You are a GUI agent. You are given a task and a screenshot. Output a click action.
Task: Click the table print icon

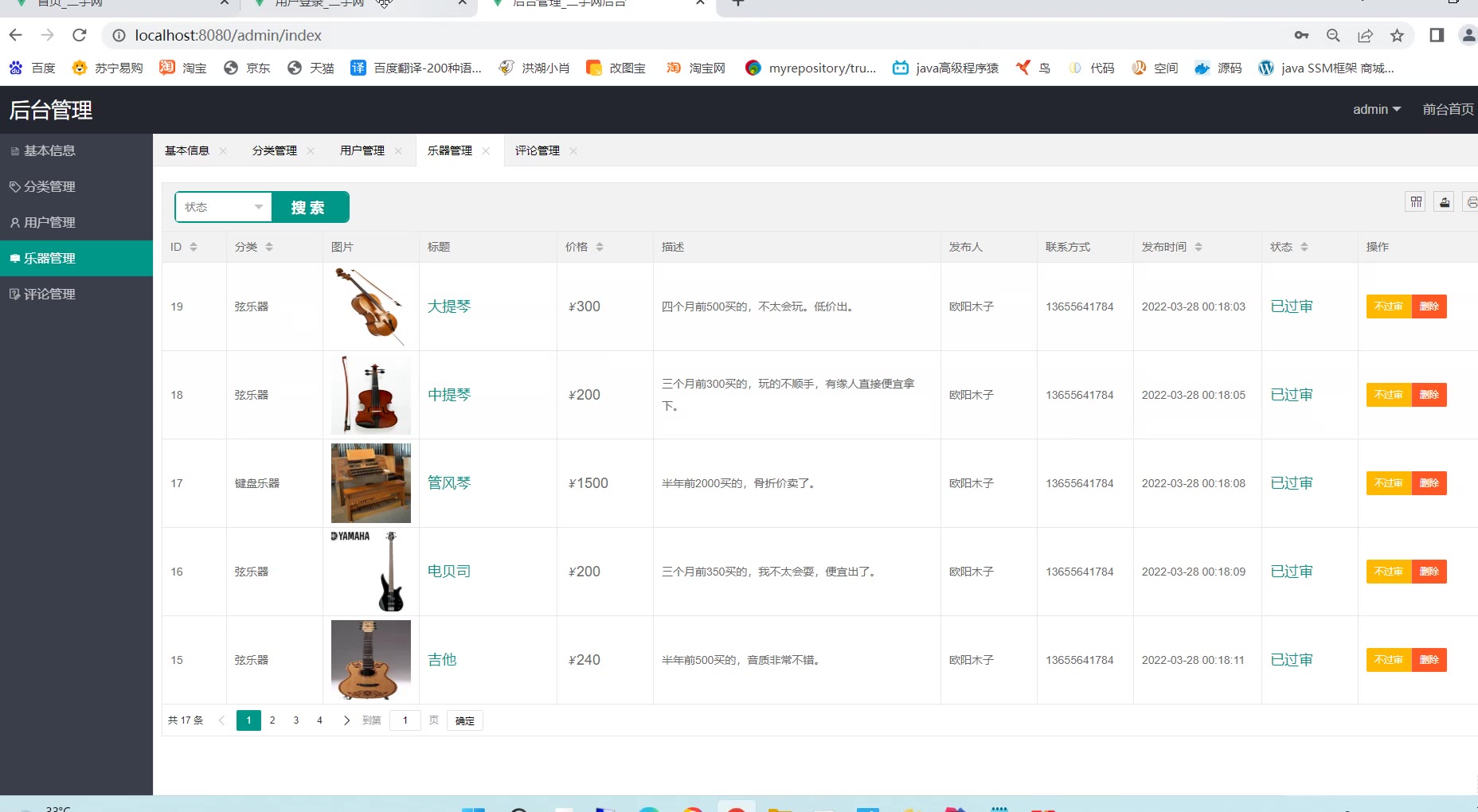pos(1472,202)
